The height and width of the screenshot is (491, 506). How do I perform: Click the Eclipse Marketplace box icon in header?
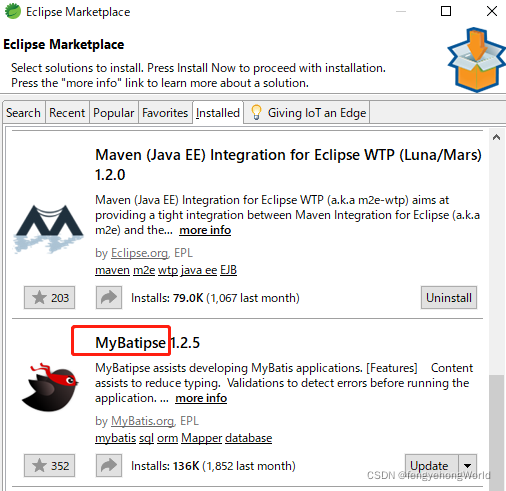[476, 60]
